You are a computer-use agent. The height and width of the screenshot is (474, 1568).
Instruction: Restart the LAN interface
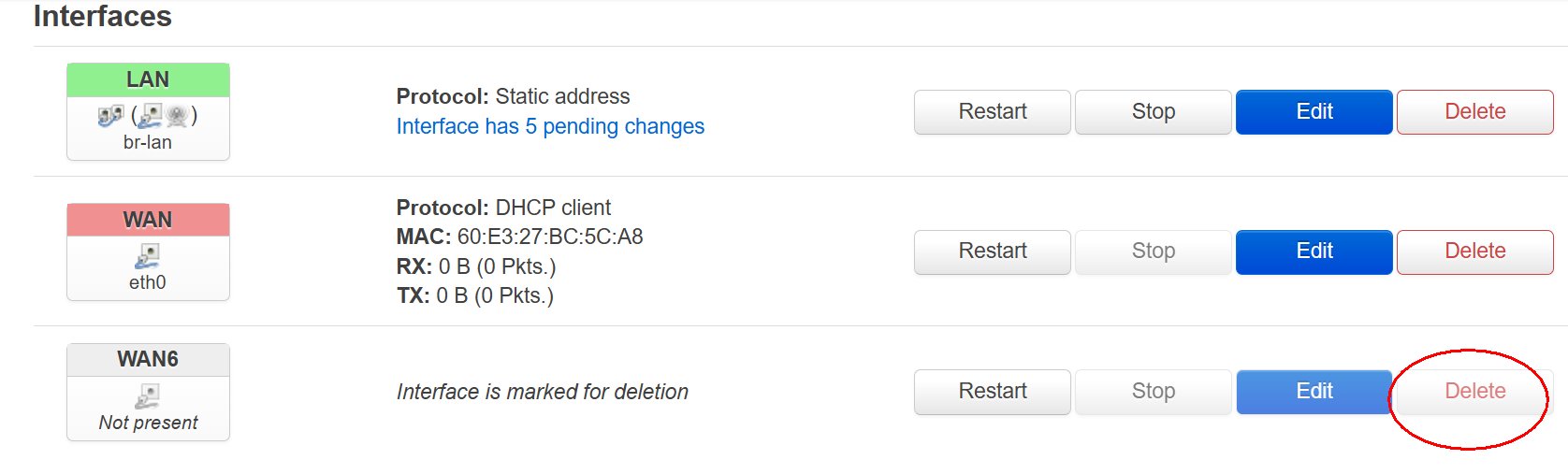993,112
